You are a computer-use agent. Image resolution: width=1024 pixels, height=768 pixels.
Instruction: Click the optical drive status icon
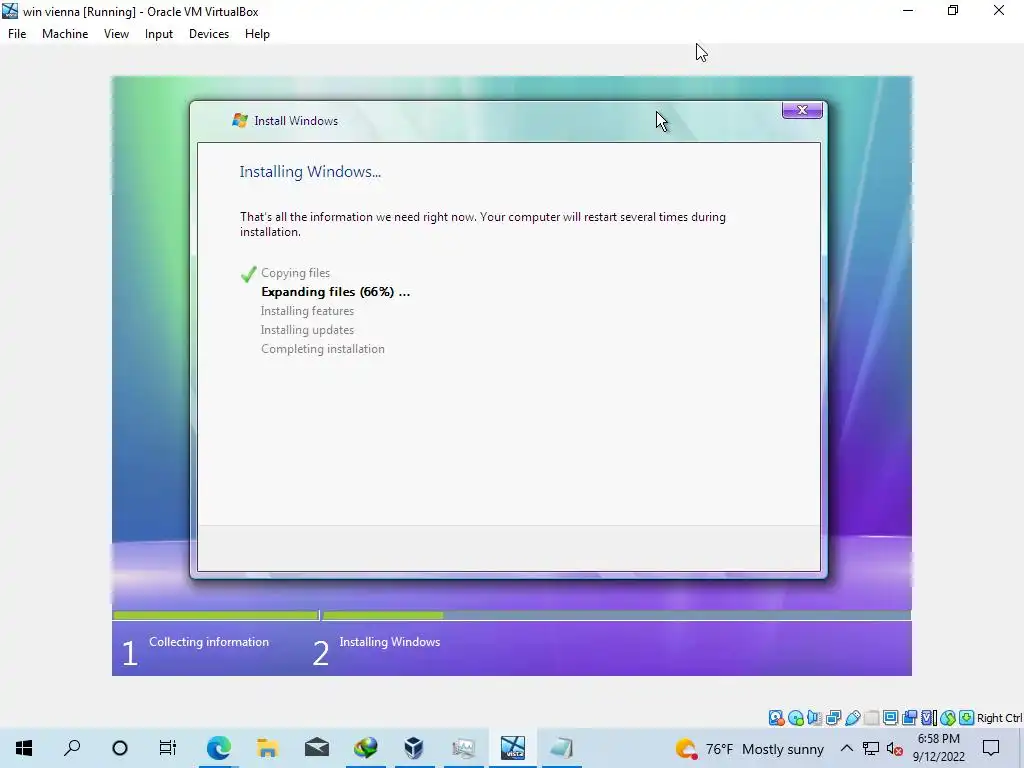[795, 718]
